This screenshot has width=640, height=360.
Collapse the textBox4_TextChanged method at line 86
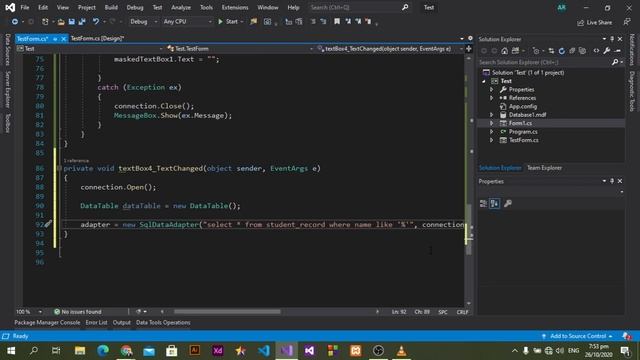[x=60, y=168]
